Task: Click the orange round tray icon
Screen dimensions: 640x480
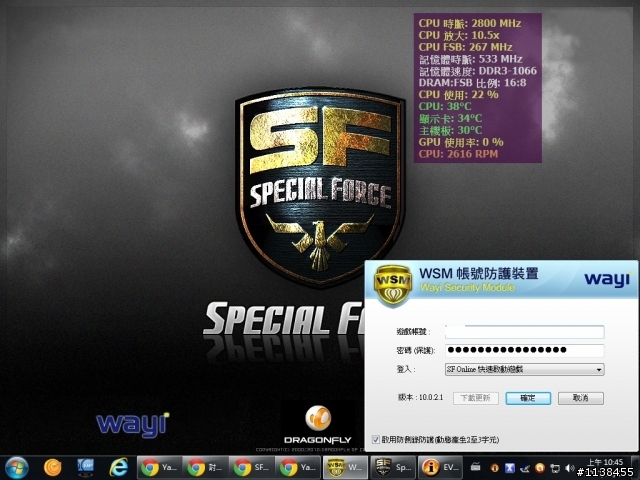Action: point(540,468)
